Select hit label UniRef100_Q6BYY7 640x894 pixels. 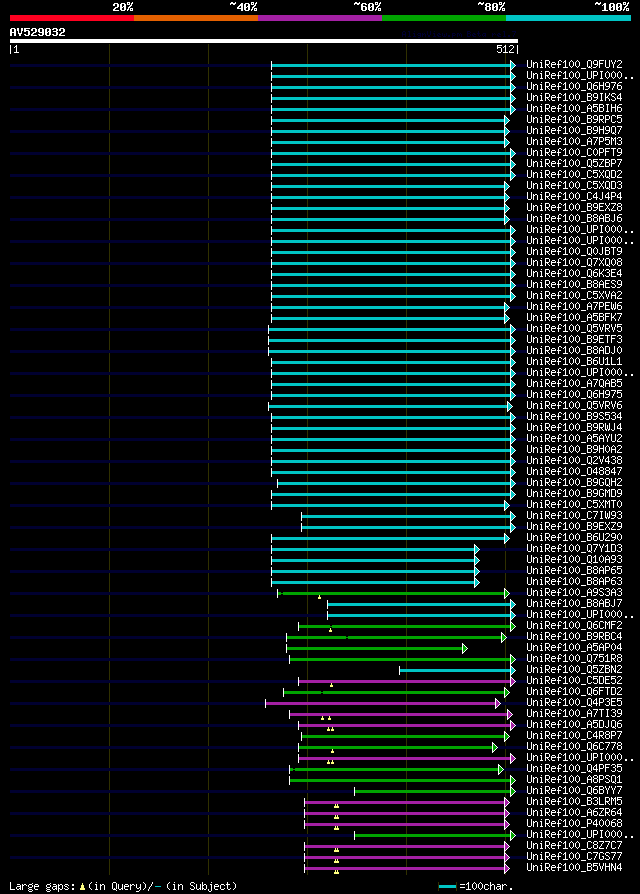click(574, 791)
